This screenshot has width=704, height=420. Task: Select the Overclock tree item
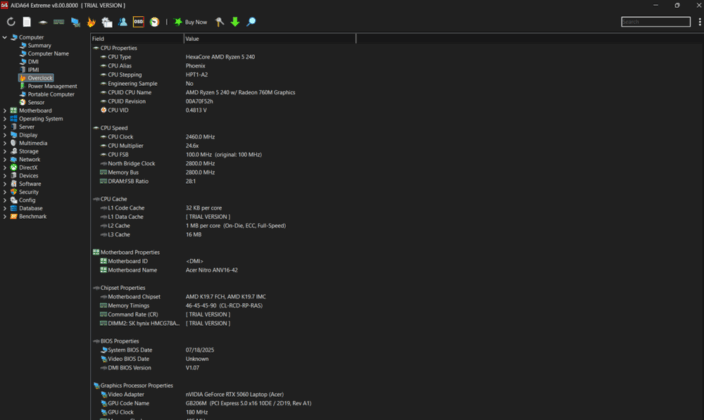click(36, 78)
